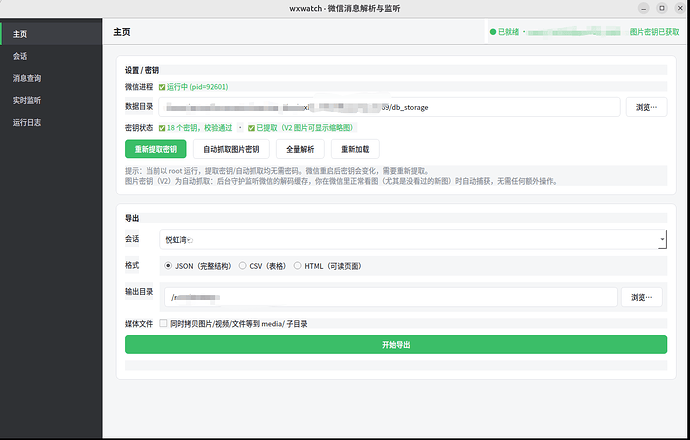Viewport: 690px width, 440px height.
Task: Click the green 已就绪 status indicator
Action: coord(504,32)
